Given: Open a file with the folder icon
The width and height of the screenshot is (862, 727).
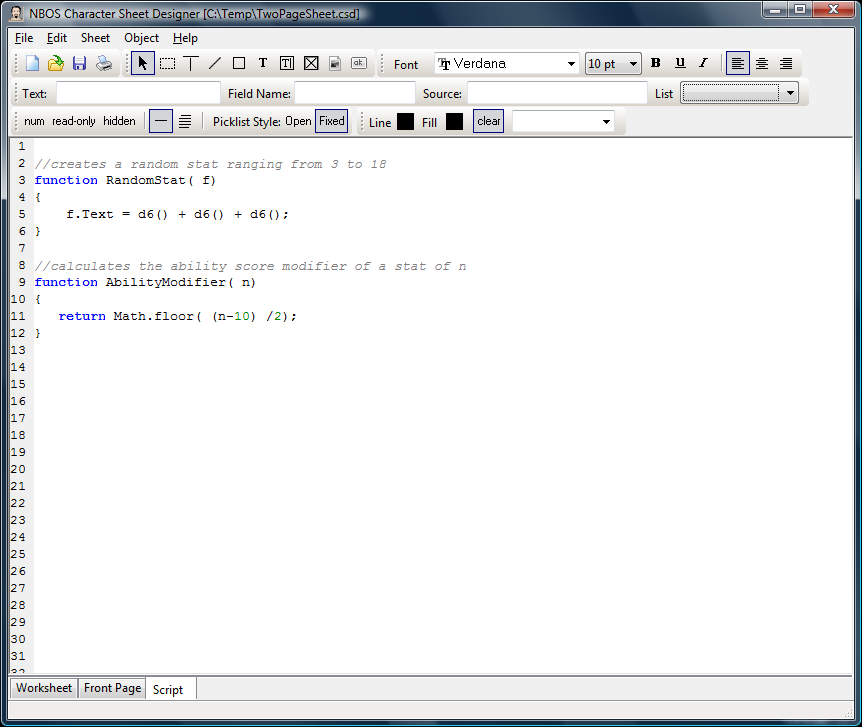Looking at the screenshot, I should [x=56, y=64].
